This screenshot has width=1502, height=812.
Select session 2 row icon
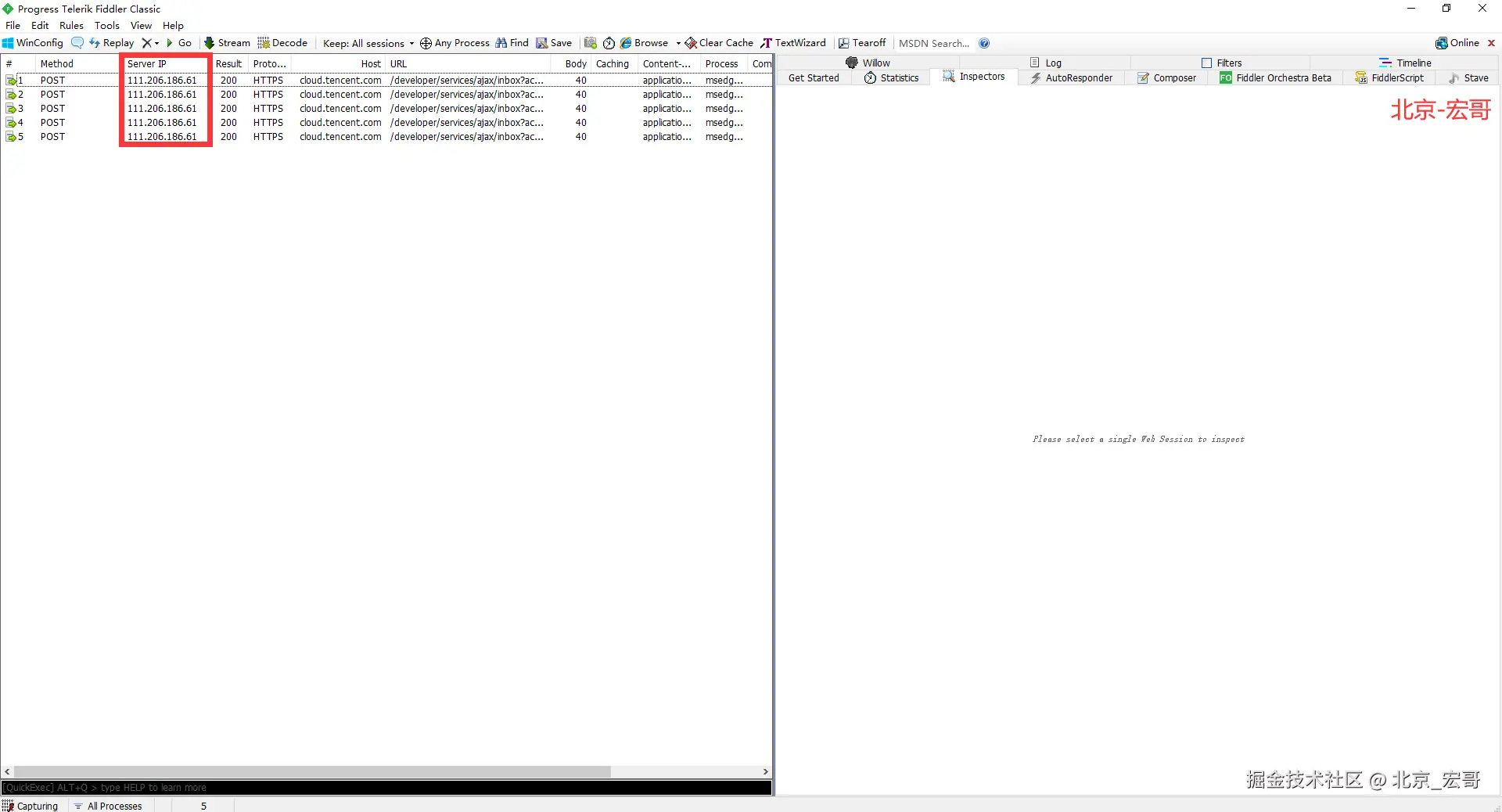12,94
